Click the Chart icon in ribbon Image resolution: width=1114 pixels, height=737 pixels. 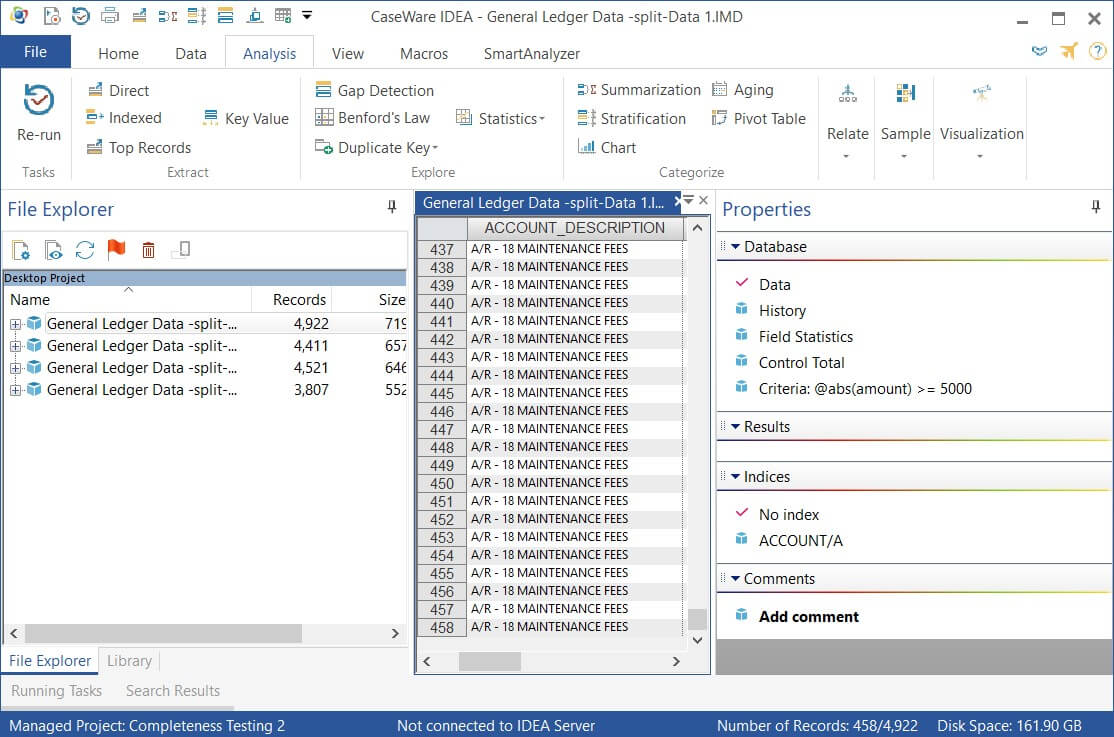tap(586, 147)
